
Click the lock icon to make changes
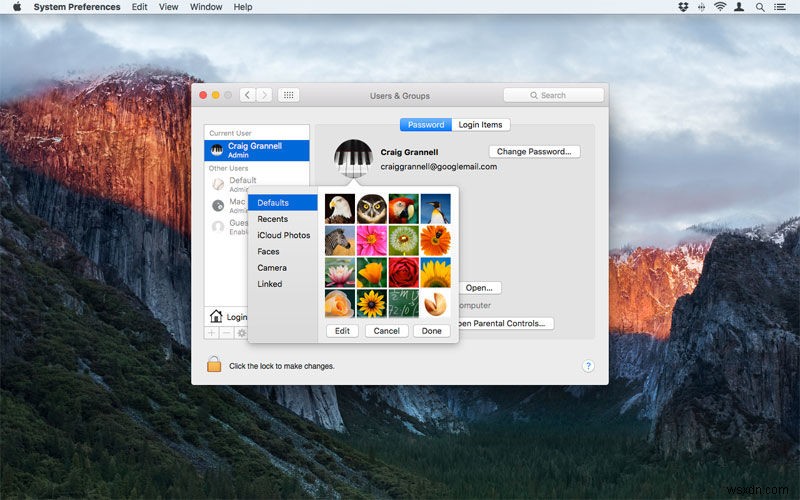(x=214, y=365)
